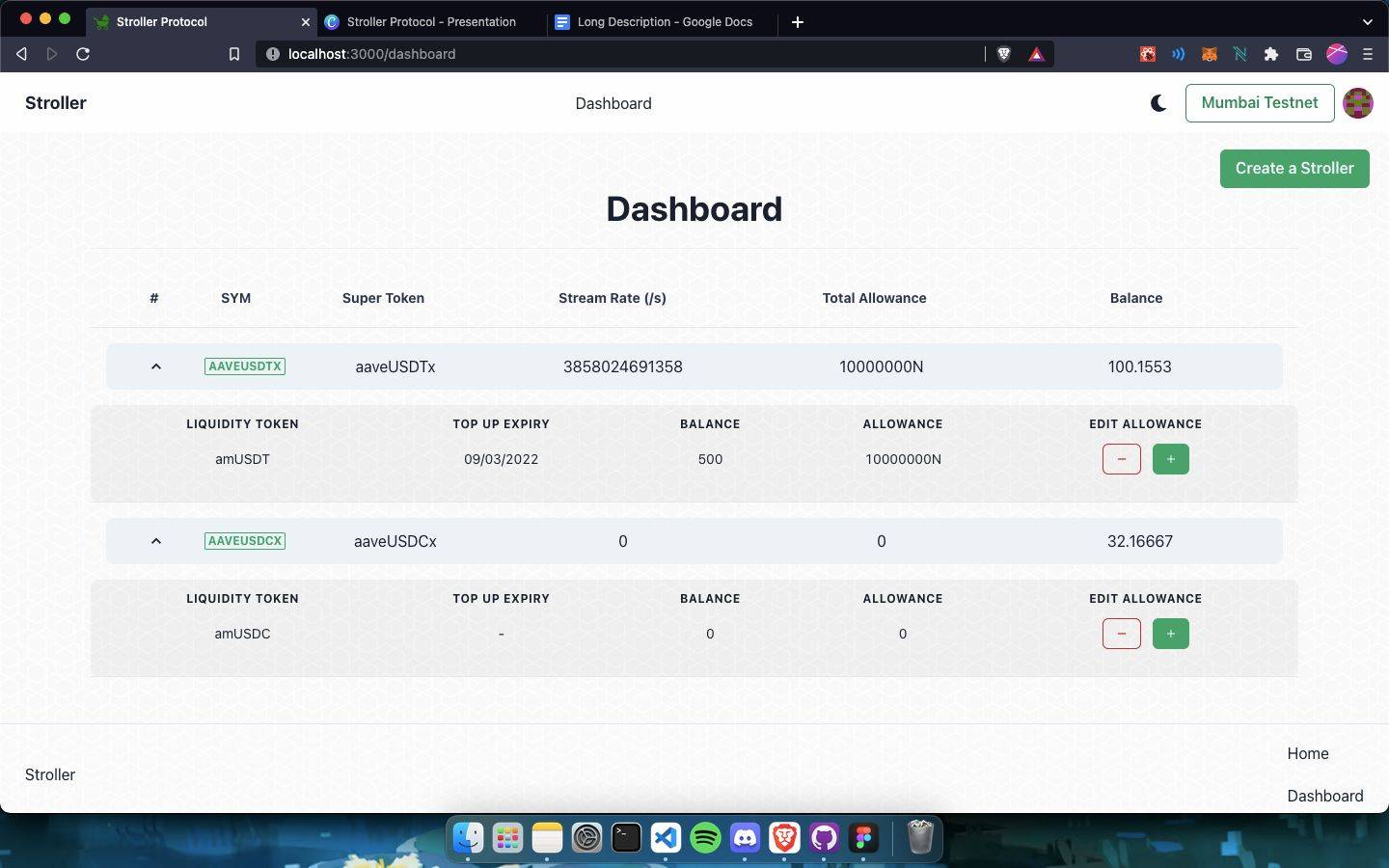
Task: Open a new browser tab
Action: coord(798,21)
